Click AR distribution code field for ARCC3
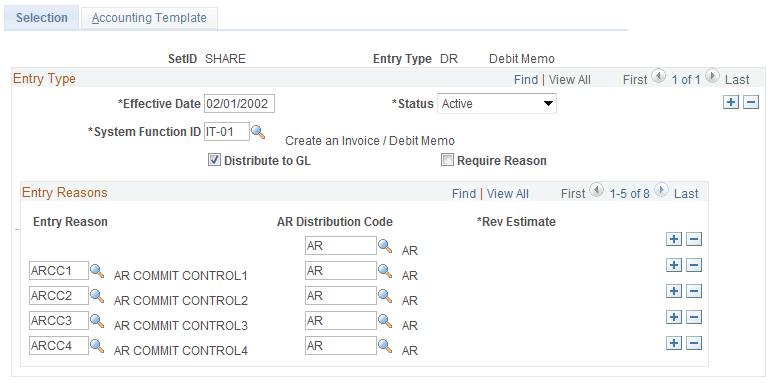Viewport: 775px width, 383px height. click(x=341, y=321)
